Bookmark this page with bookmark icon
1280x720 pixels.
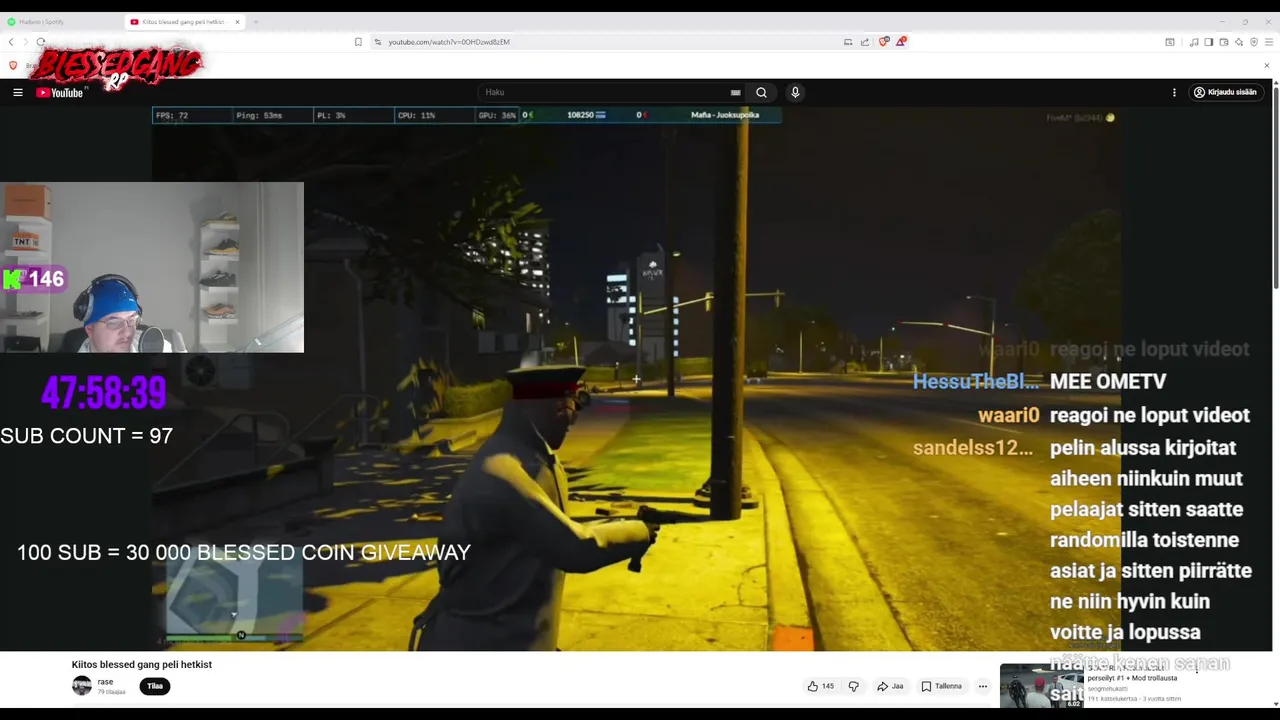tap(358, 42)
